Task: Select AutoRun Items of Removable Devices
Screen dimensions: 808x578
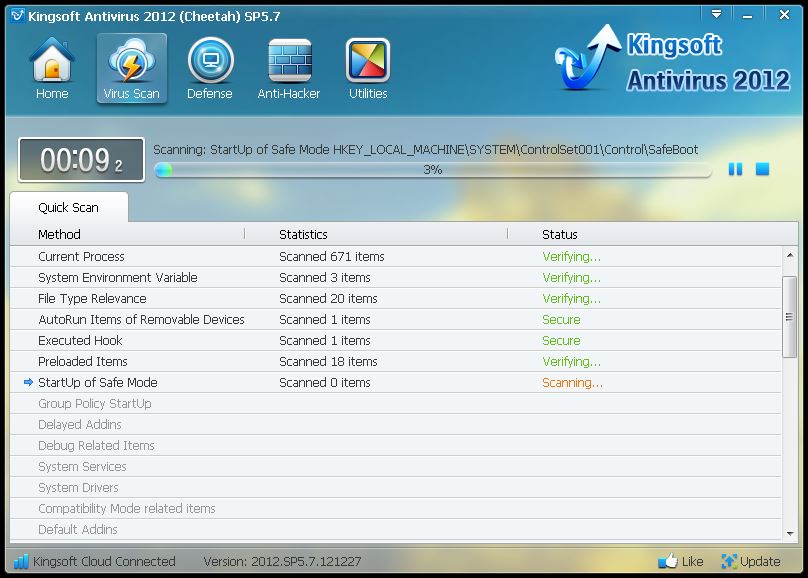Action: pyautogui.click(x=396, y=320)
